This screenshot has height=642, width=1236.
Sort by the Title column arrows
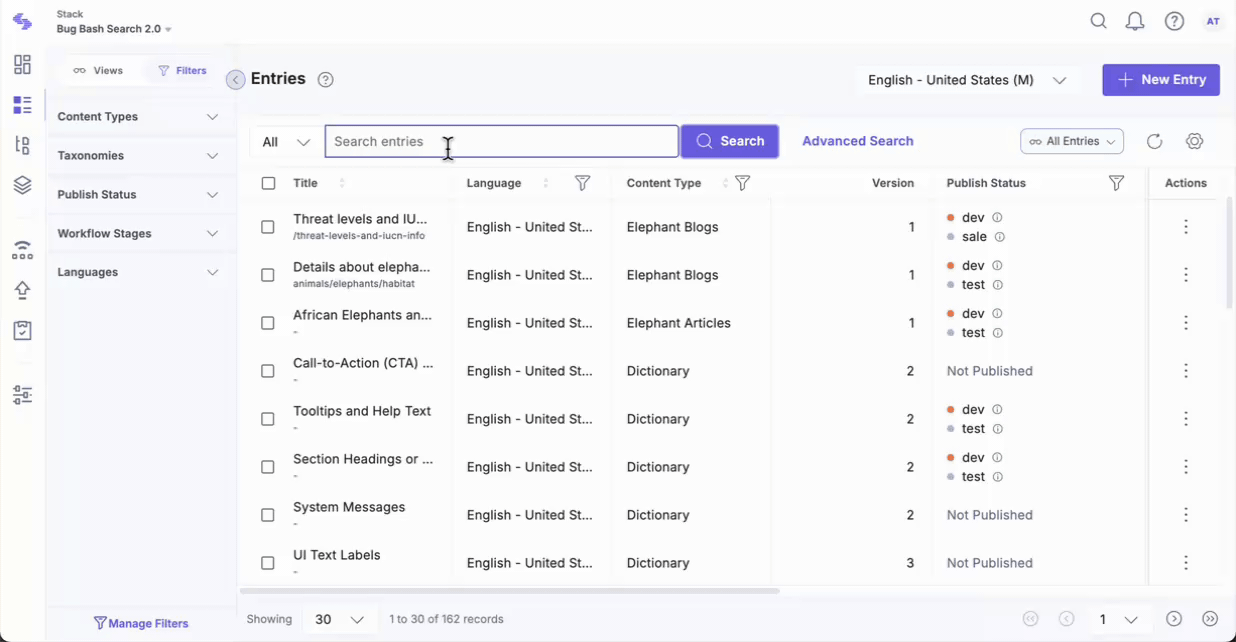tap(342, 183)
